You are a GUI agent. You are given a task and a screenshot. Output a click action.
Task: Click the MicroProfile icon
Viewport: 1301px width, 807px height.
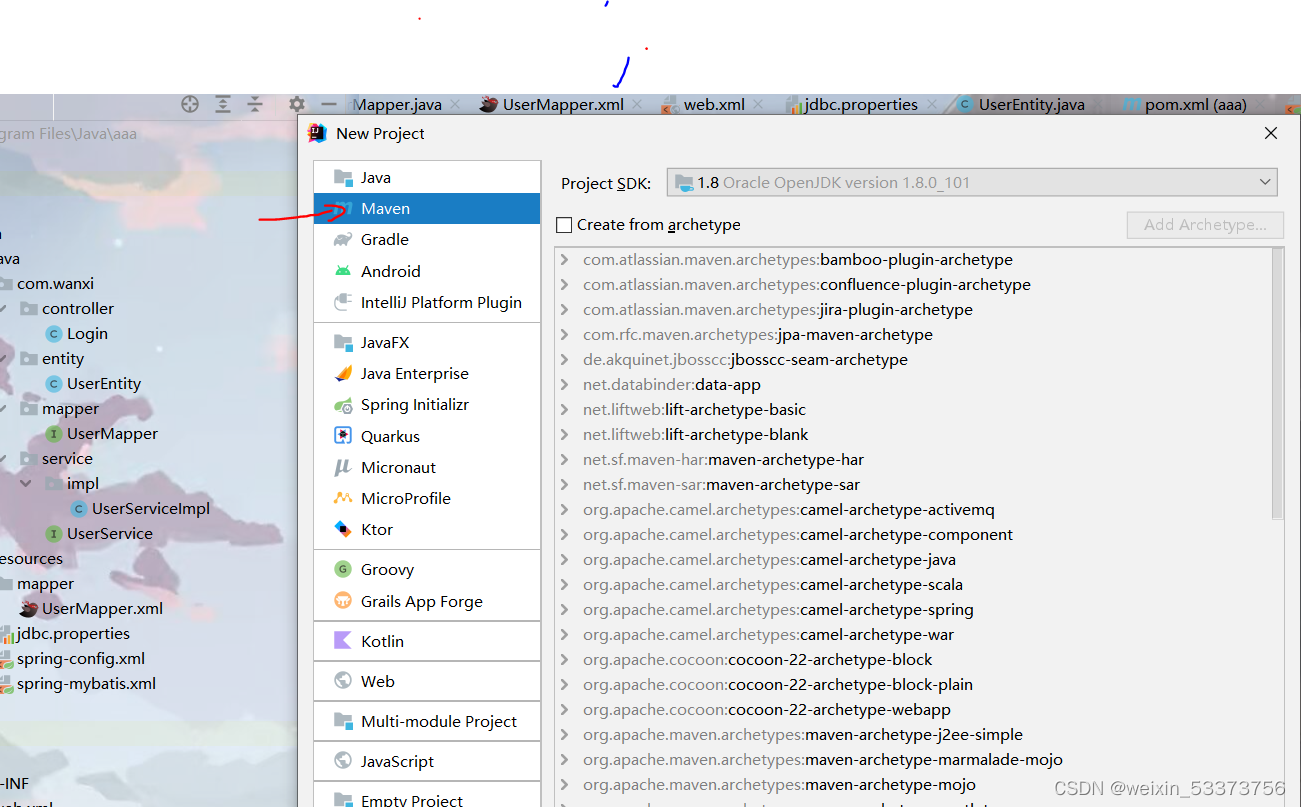343,498
